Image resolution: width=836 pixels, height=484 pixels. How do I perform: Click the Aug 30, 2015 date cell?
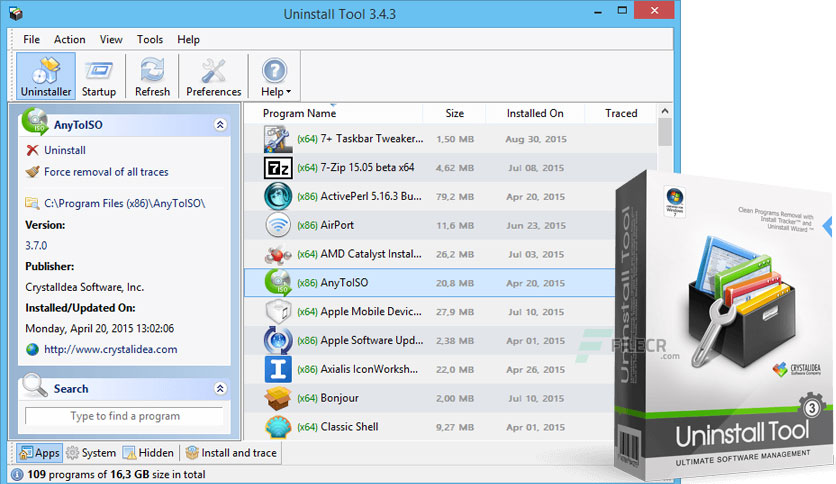(536, 139)
